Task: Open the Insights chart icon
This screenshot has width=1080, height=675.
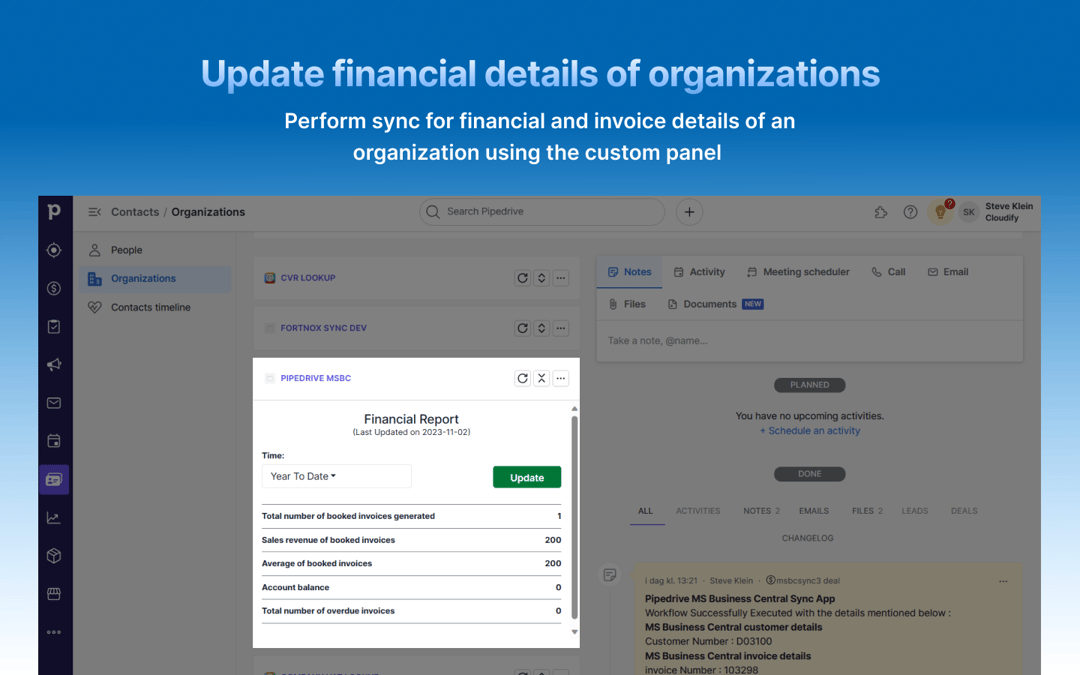Action: [x=54, y=516]
